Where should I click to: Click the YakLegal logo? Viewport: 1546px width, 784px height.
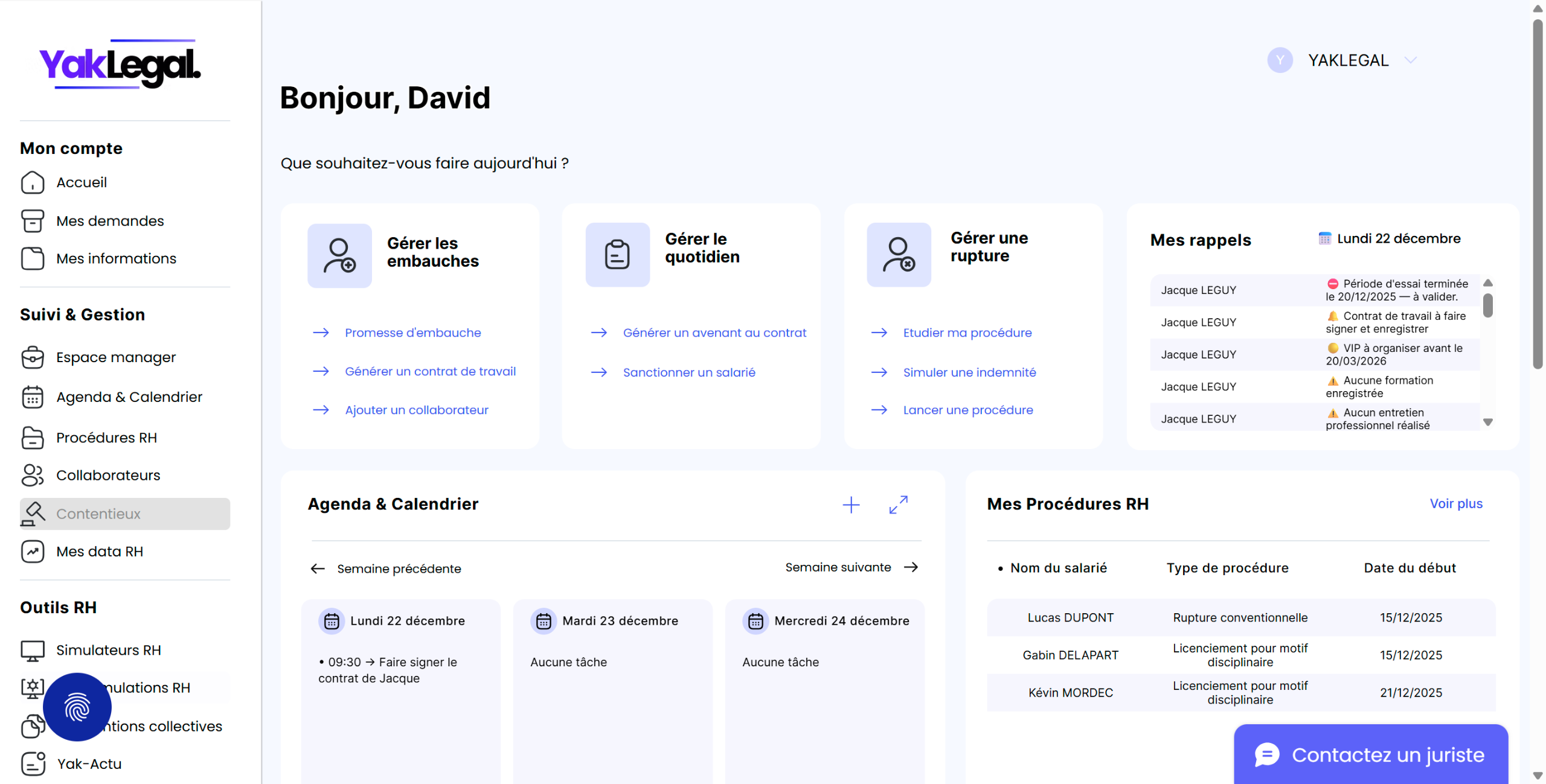(x=120, y=65)
